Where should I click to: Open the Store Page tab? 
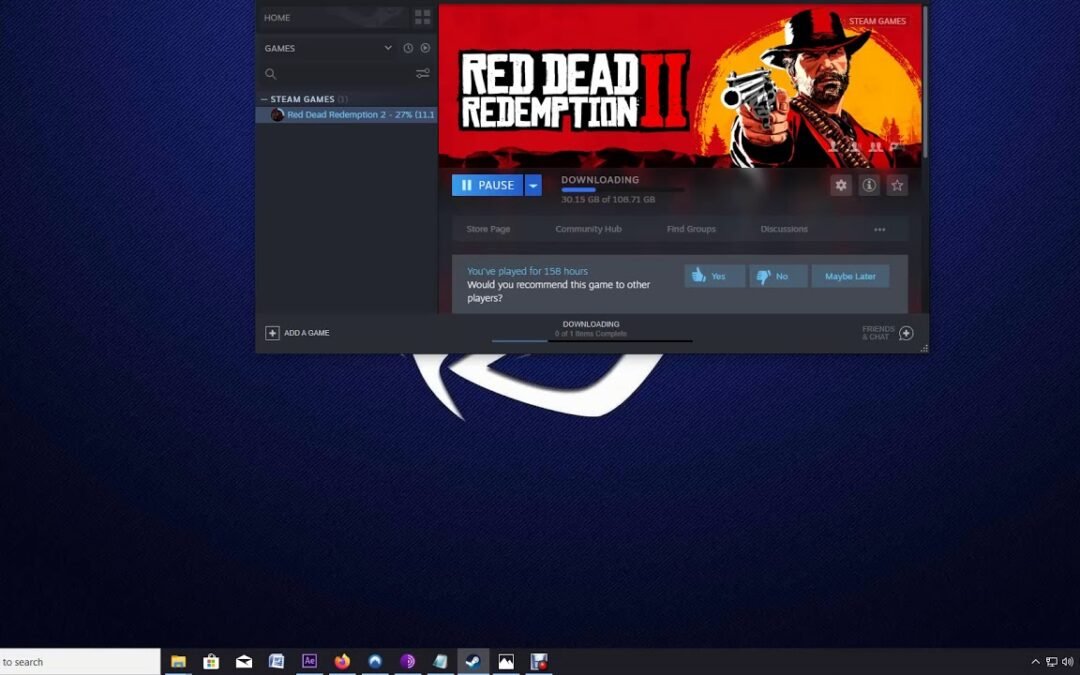[488, 229]
